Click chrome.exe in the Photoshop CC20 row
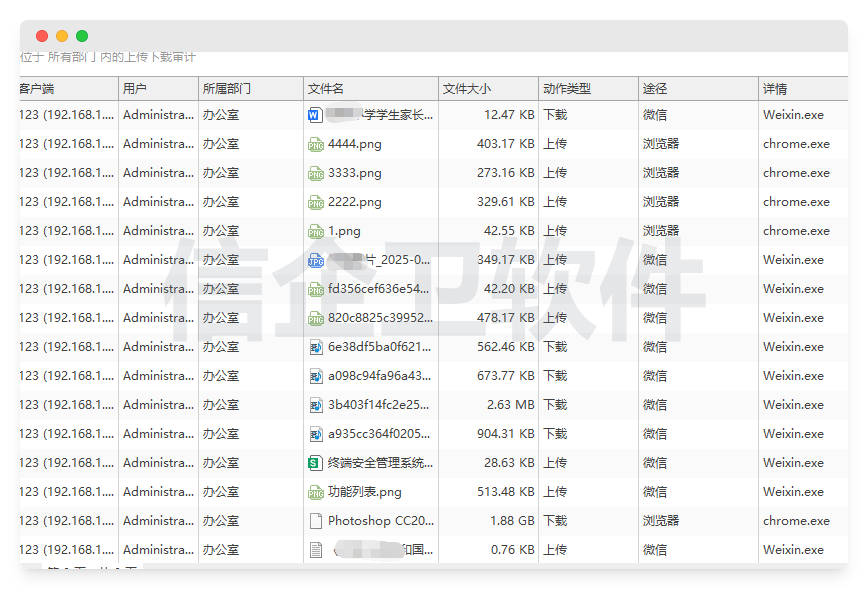Image resolution: width=868 pixels, height=589 pixels. tap(796, 521)
